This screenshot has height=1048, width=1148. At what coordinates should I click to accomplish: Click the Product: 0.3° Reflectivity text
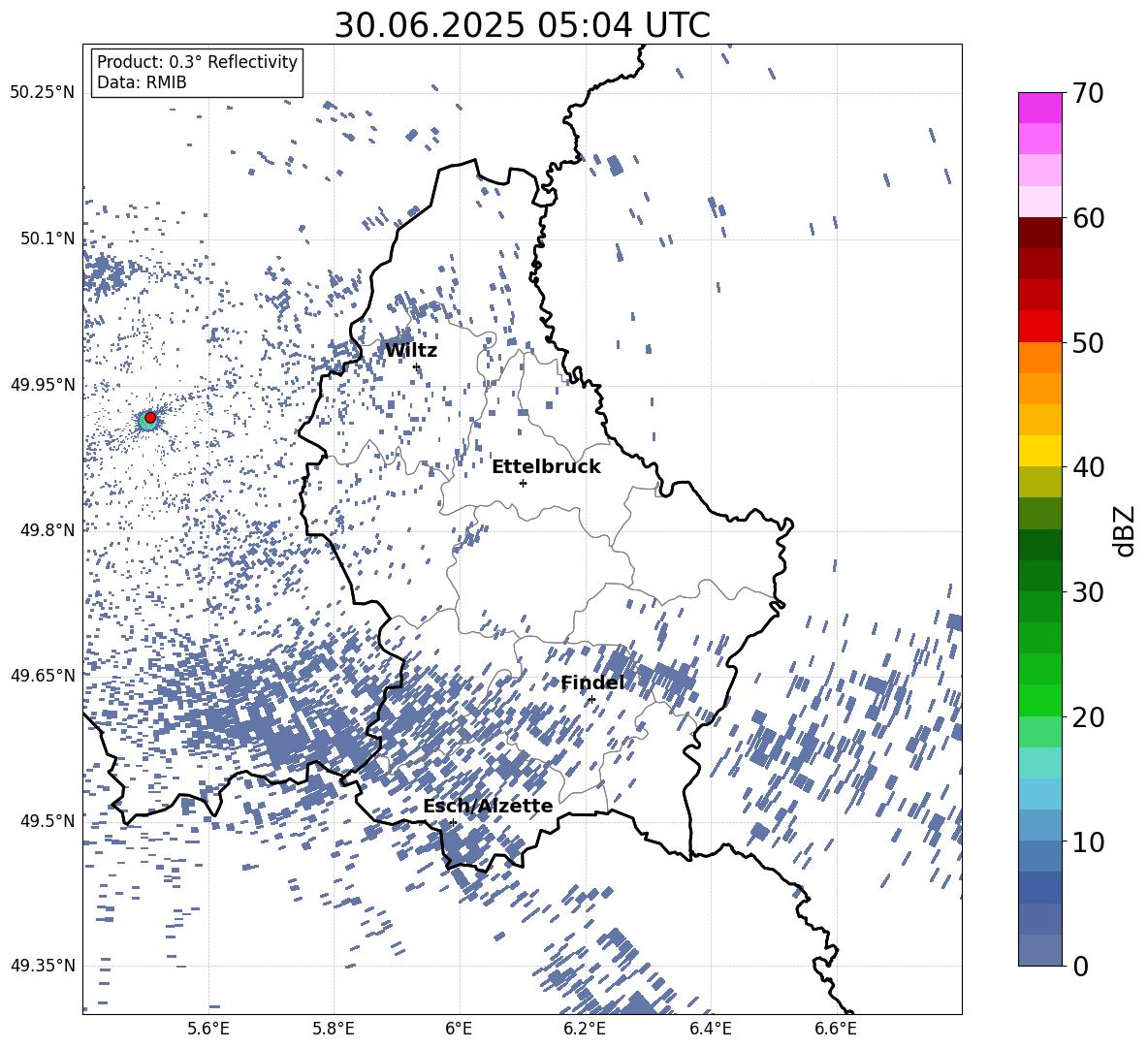197,61
